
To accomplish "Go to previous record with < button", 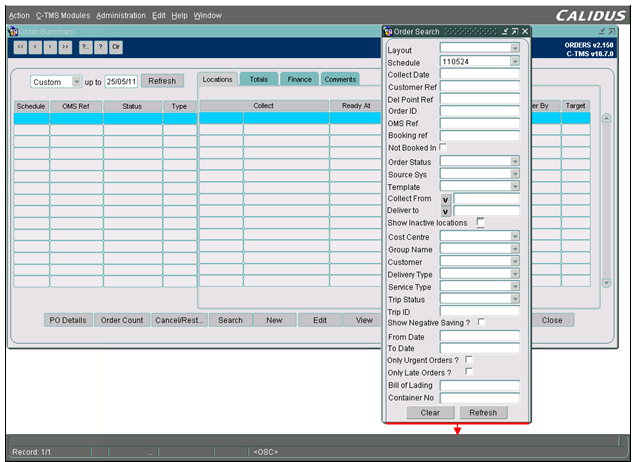I will pos(35,47).
